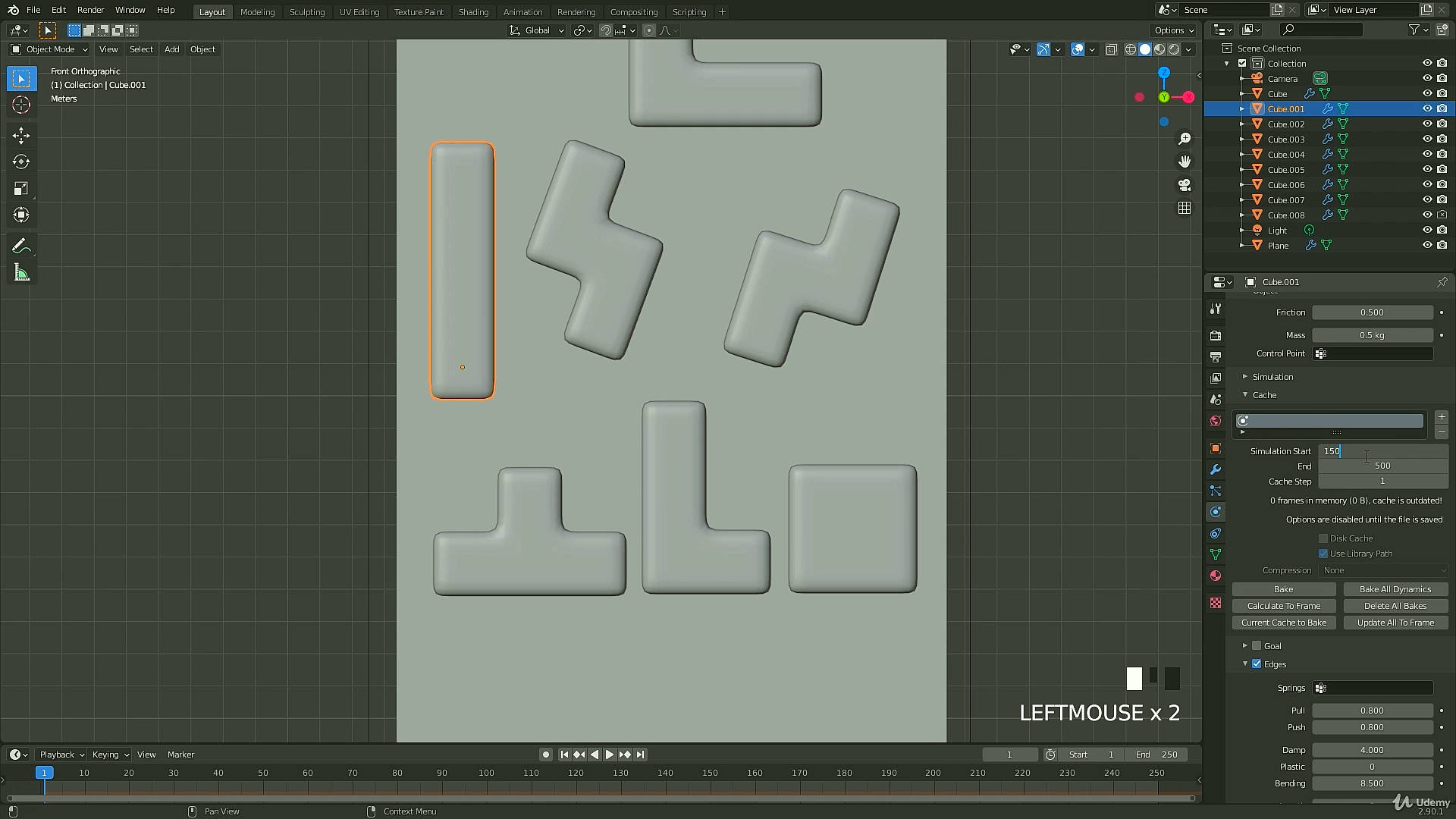Select the Move tool in toolbar
This screenshot has height=819, width=1456.
(21, 136)
